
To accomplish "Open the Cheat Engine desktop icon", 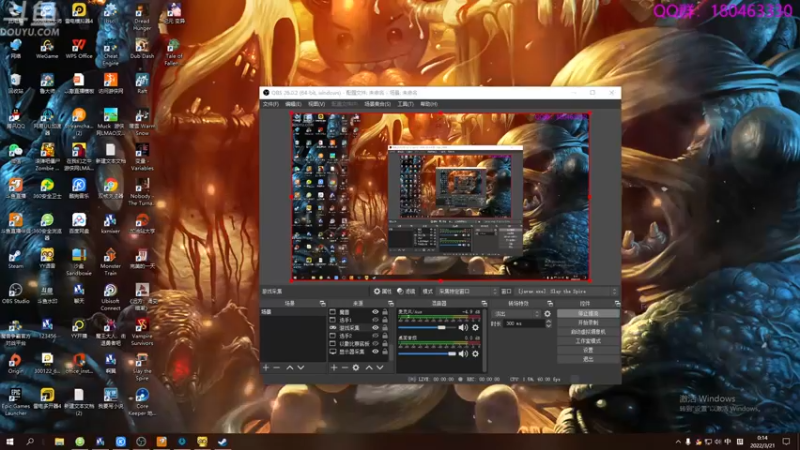I will pyautogui.click(x=110, y=52).
